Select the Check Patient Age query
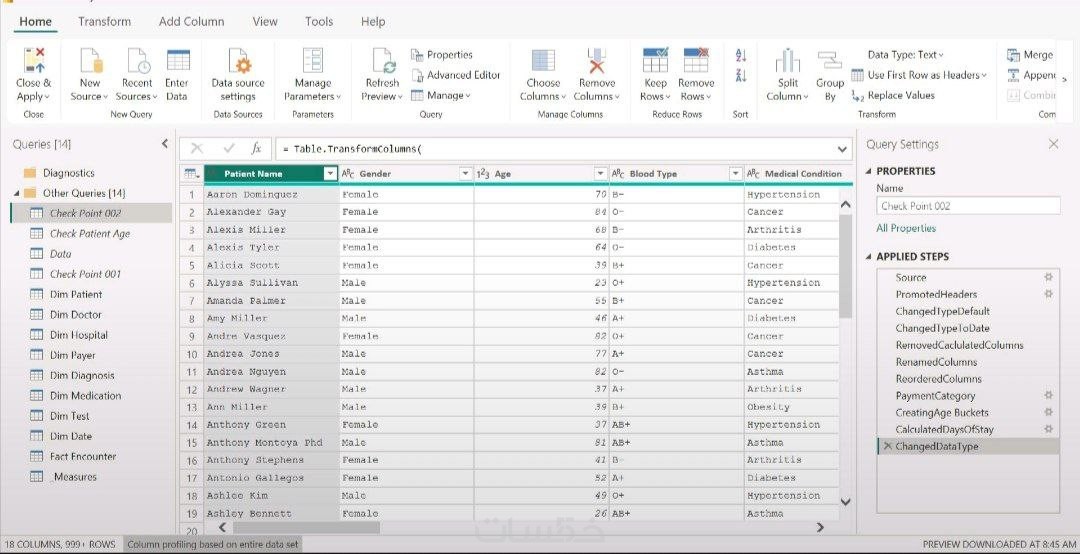This screenshot has width=1080, height=554. click(90, 234)
